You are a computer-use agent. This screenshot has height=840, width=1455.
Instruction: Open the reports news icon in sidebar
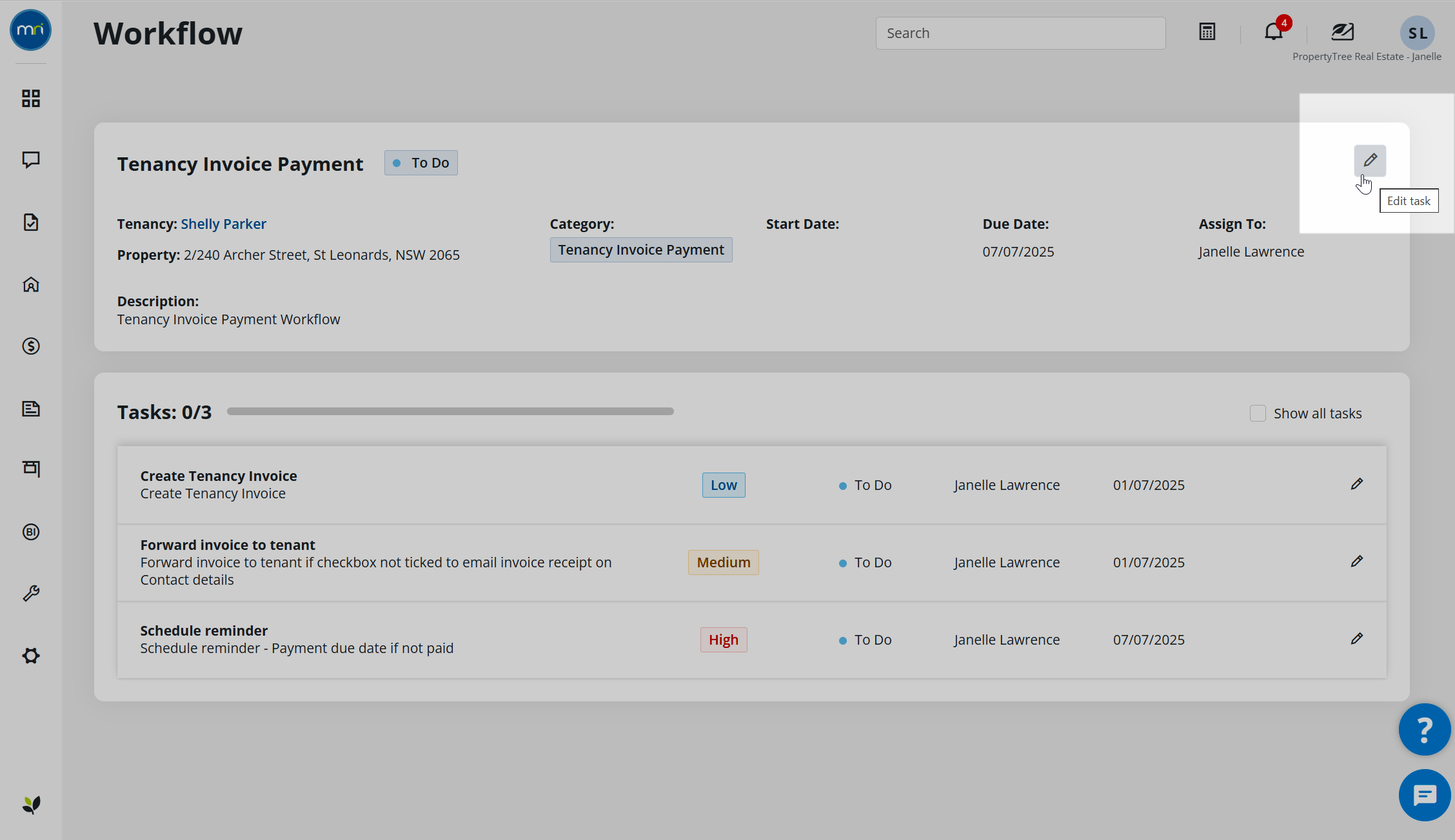pyautogui.click(x=31, y=408)
